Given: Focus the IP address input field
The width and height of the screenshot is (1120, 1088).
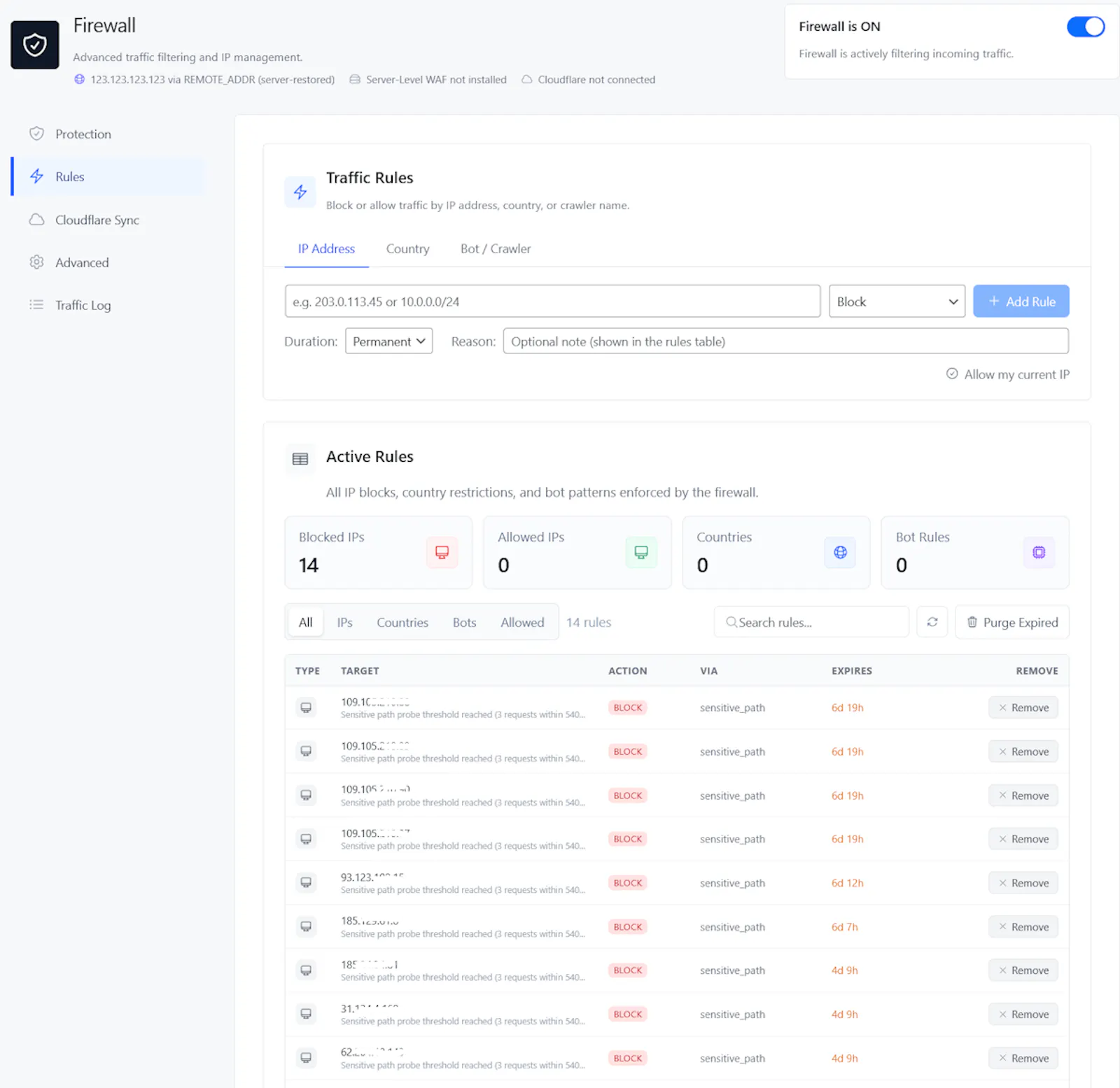Looking at the screenshot, I should click(x=552, y=302).
